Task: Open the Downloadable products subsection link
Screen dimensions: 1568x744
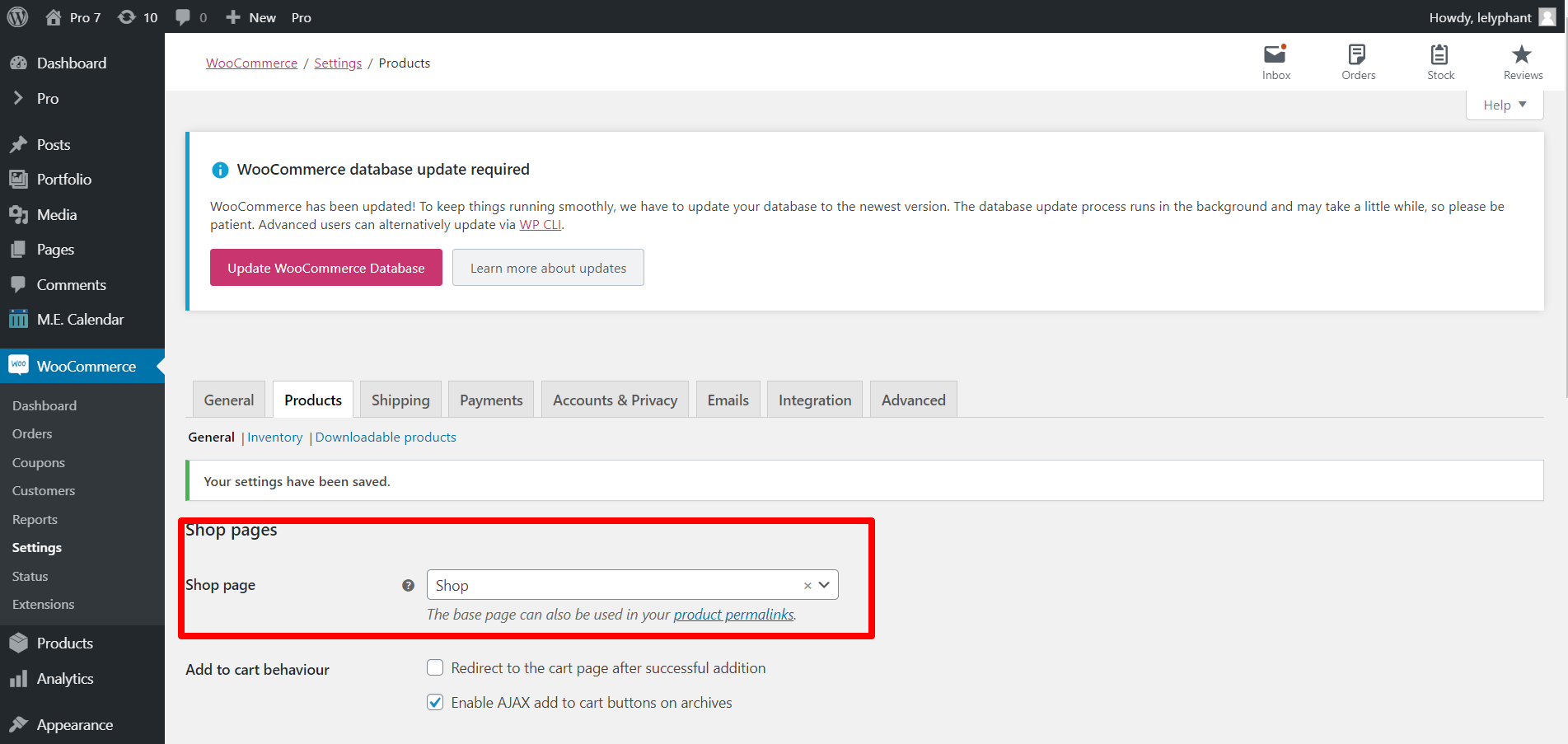Action: [x=386, y=438]
